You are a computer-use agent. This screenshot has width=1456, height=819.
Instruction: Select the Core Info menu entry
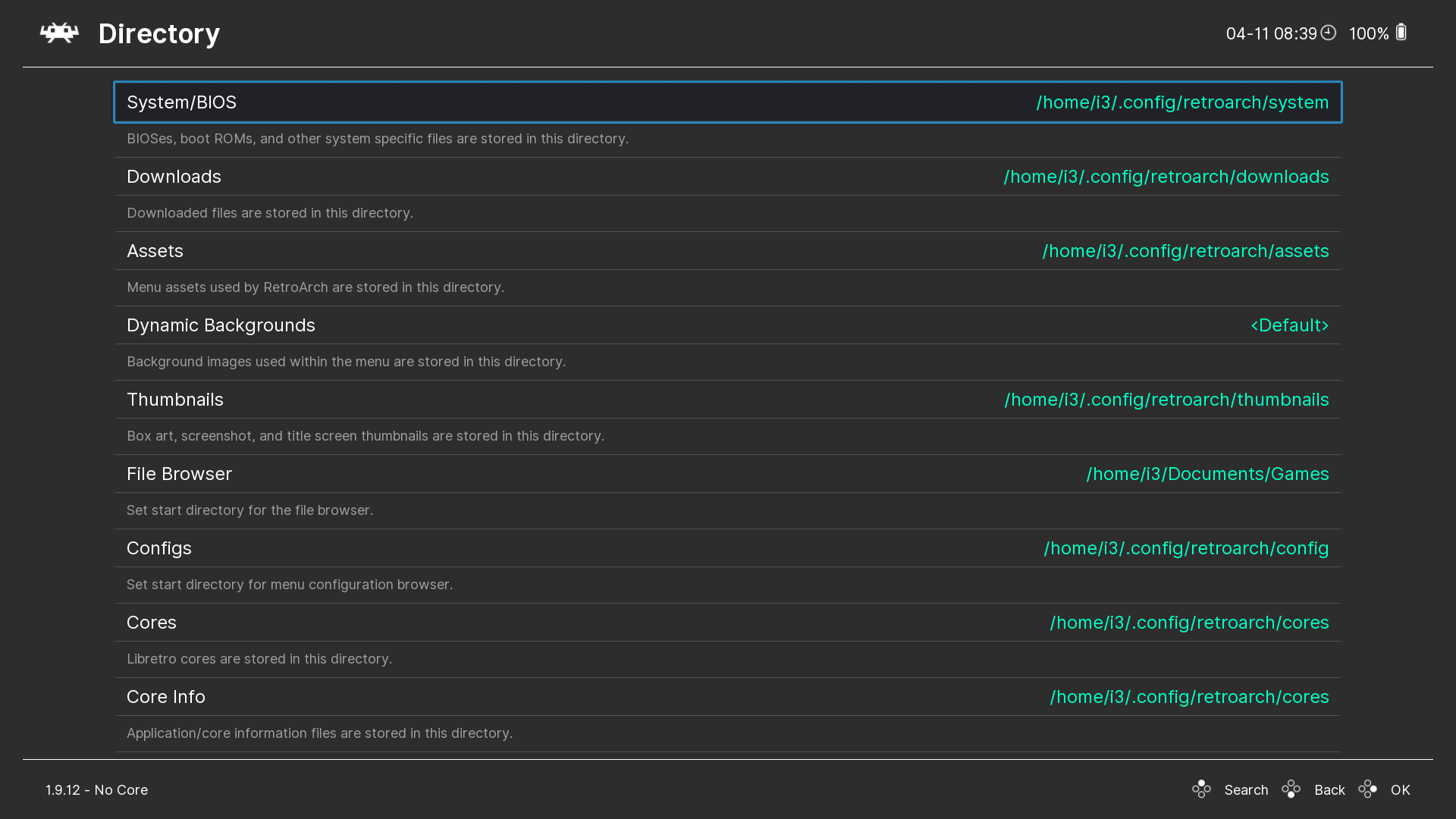point(728,696)
